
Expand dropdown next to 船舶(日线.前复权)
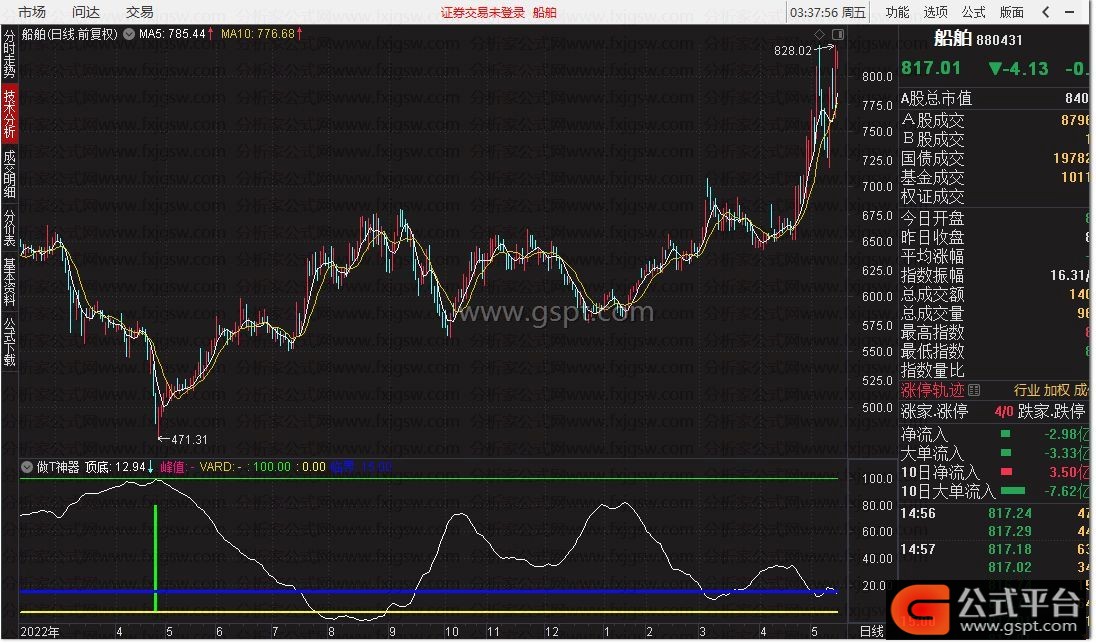click(x=129, y=34)
